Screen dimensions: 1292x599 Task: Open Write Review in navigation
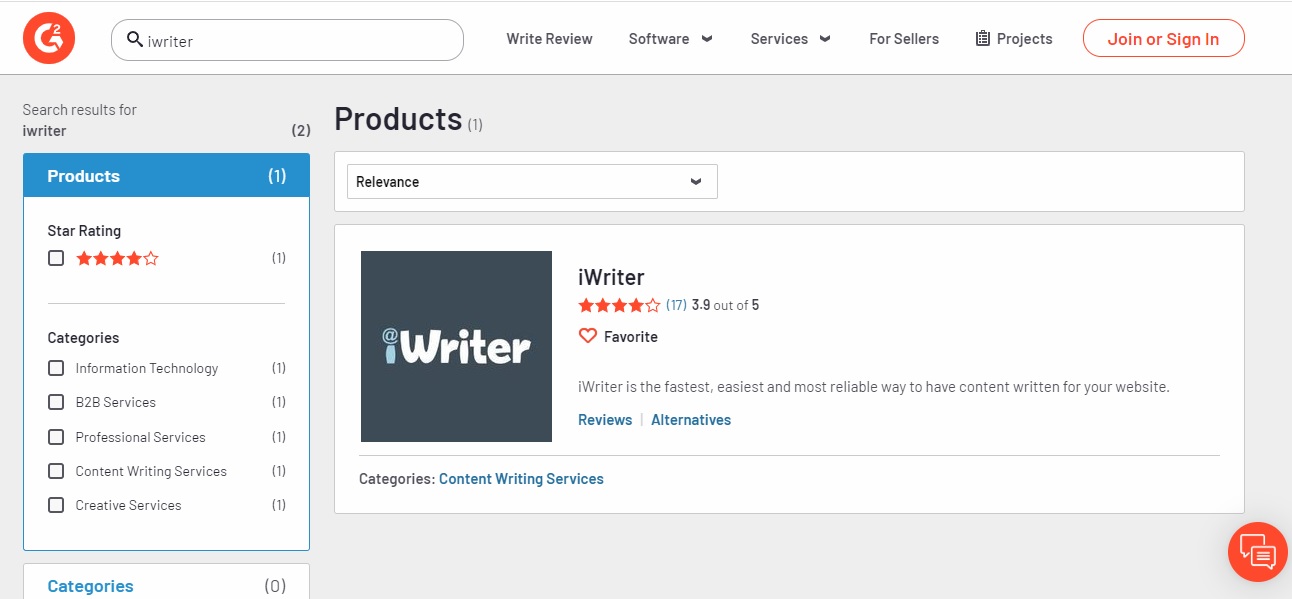coord(549,39)
